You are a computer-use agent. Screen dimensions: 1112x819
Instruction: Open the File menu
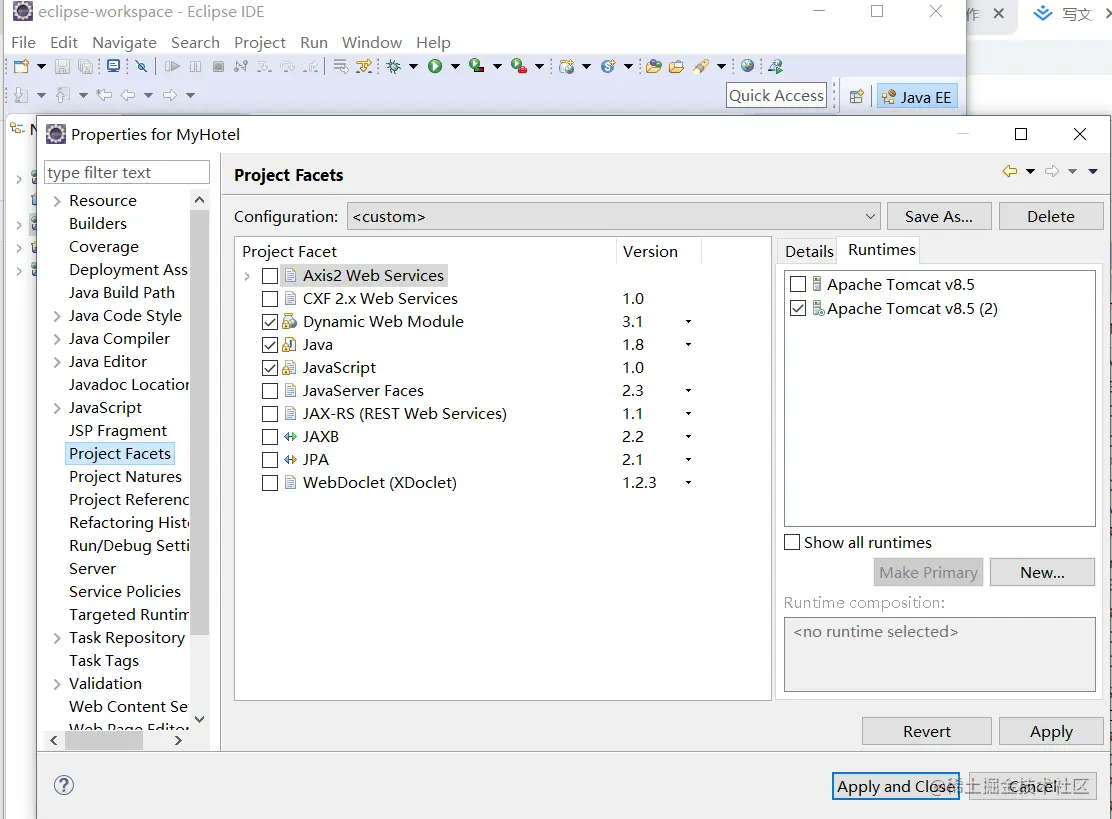point(23,43)
